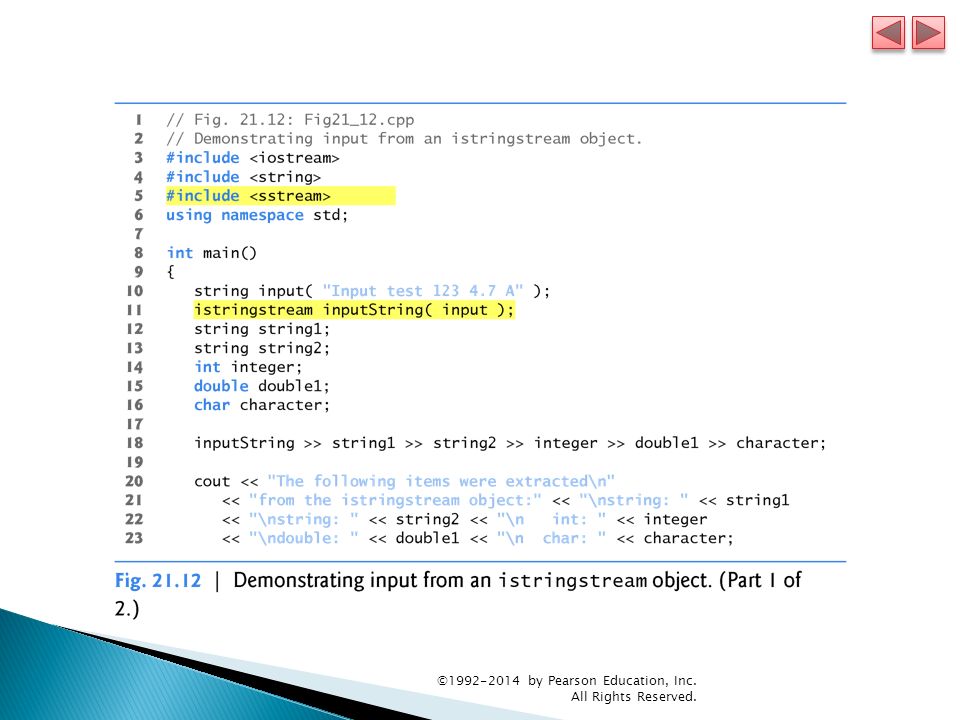Click line number 18
The width and height of the screenshot is (960, 720).
click(x=134, y=443)
